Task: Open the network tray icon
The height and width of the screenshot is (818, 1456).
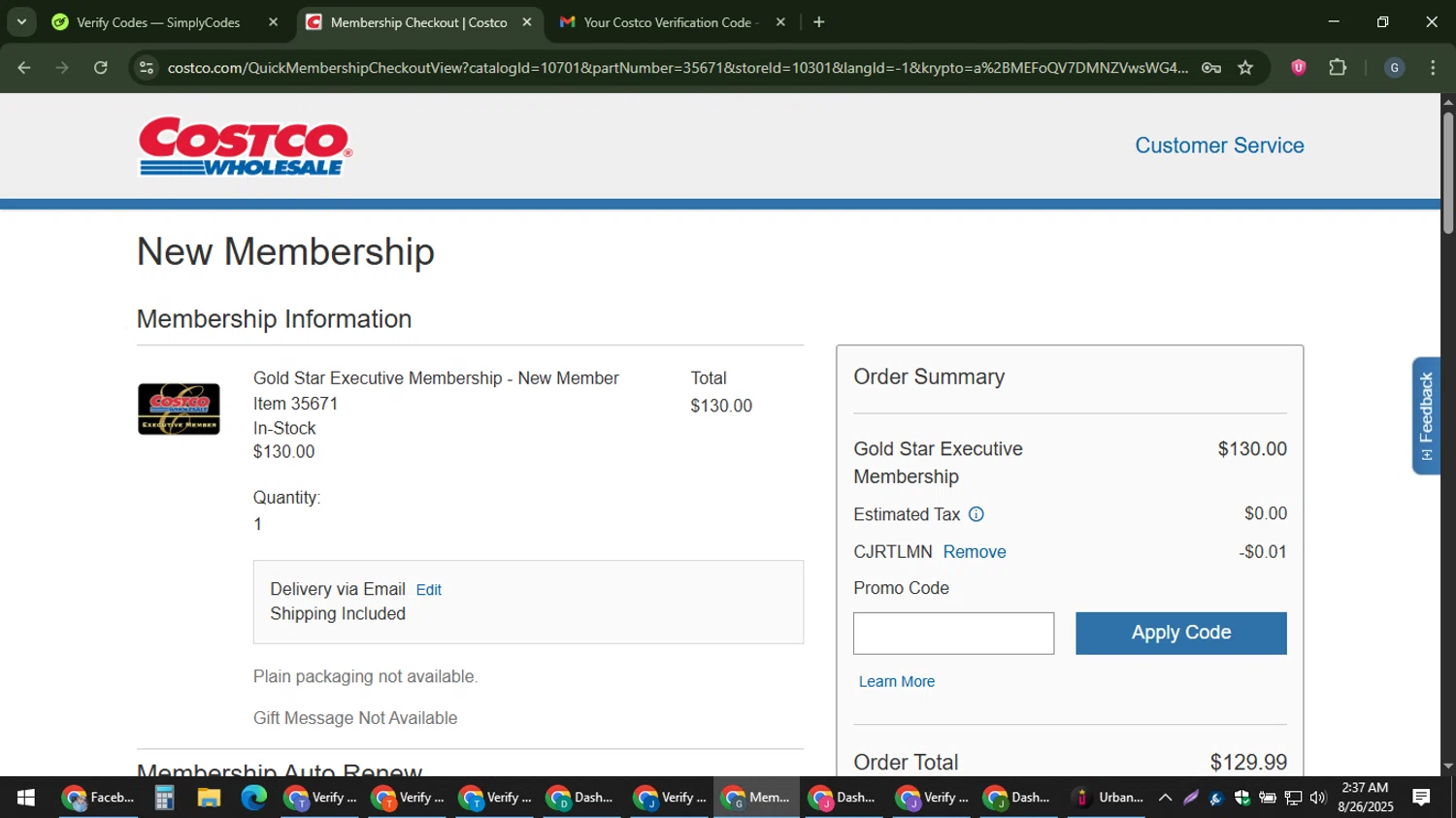Action: pos(1293,798)
